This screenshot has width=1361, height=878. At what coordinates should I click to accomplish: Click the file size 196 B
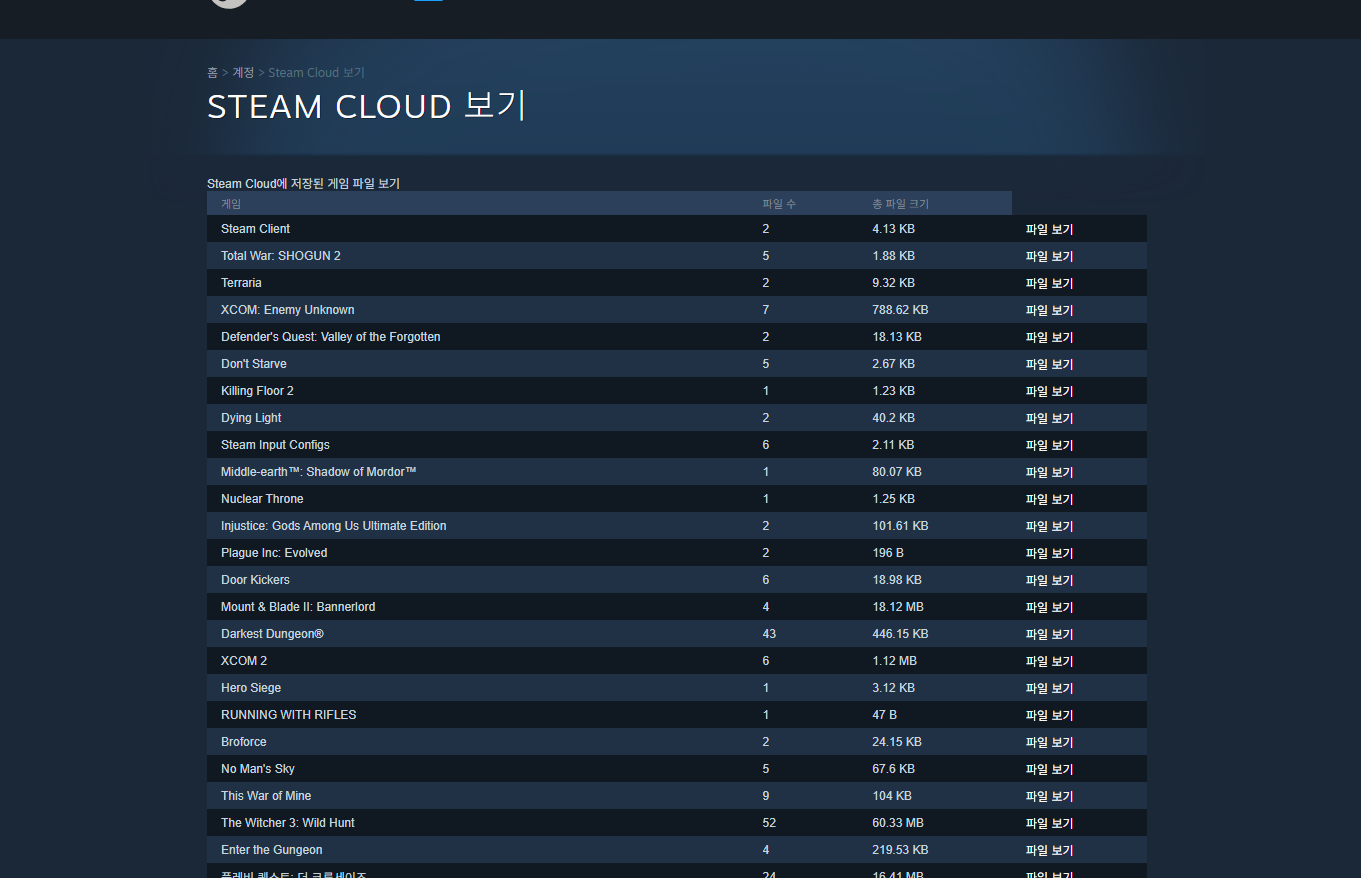pos(888,553)
